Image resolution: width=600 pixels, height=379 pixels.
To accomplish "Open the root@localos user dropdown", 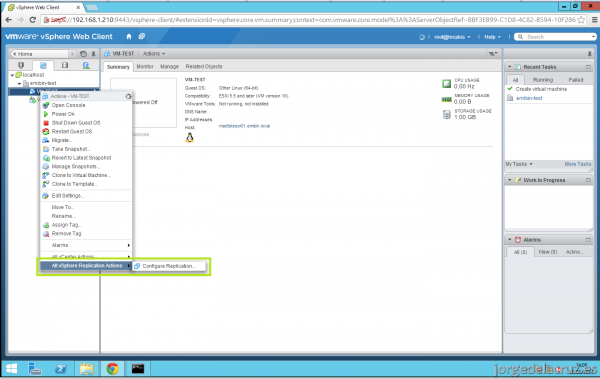I will point(452,37).
